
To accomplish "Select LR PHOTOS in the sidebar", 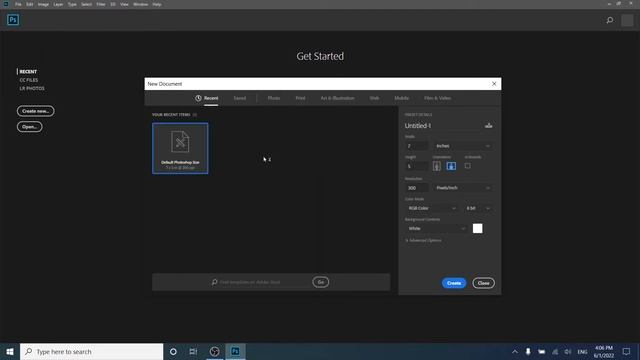I will [32, 88].
